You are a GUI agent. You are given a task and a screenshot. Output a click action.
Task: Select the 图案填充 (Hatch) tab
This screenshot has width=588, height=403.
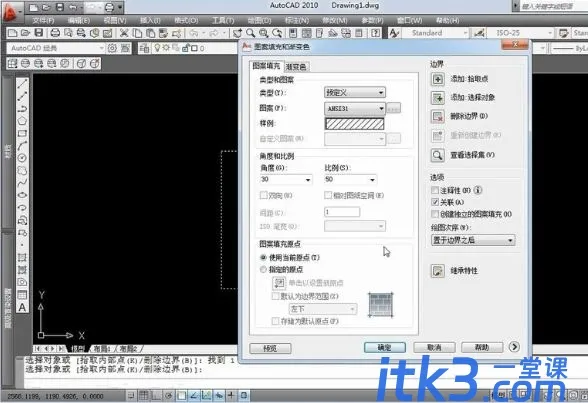coord(266,66)
